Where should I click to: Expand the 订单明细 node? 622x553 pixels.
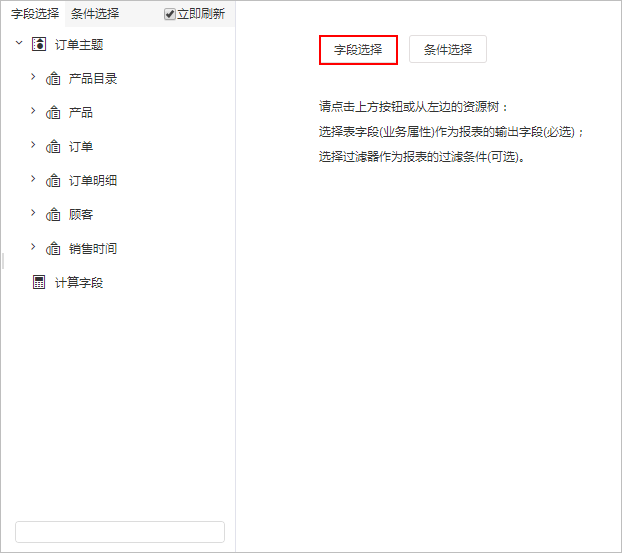point(33,179)
